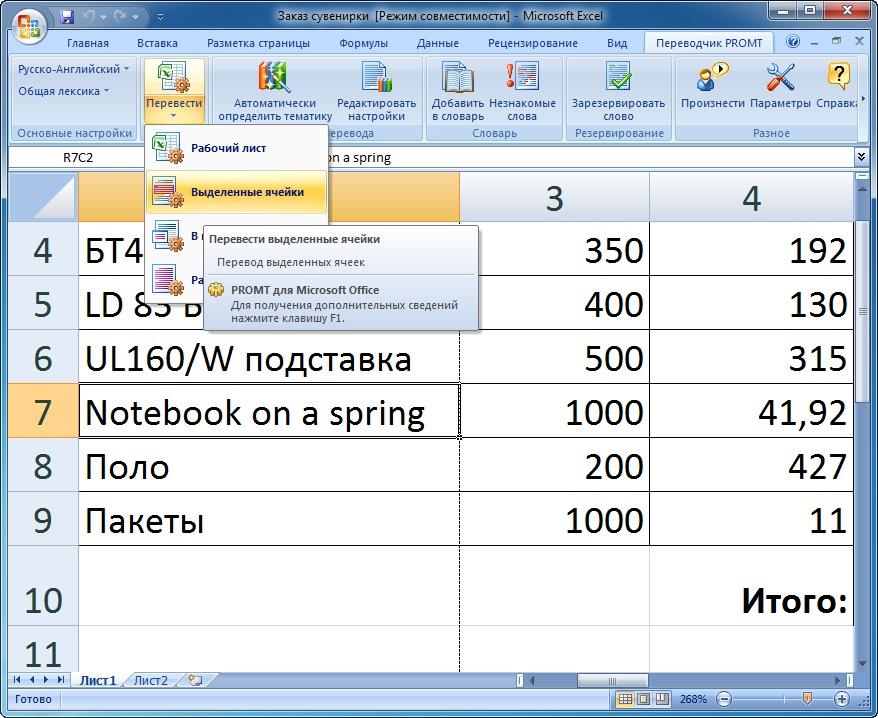
Task: Click the Справка help icon
Action: (x=838, y=77)
